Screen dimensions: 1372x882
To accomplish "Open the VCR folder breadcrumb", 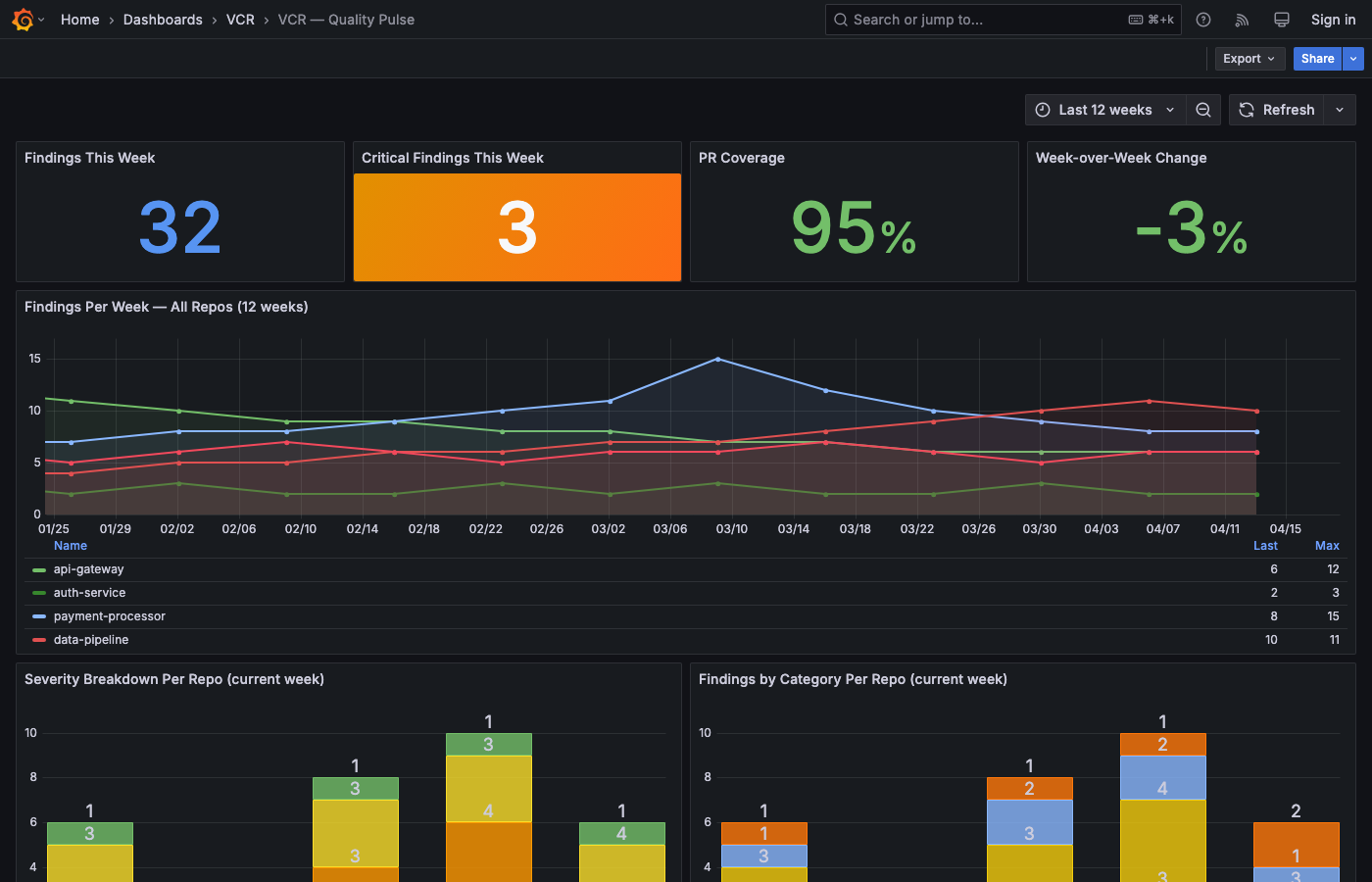I will tap(240, 20).
